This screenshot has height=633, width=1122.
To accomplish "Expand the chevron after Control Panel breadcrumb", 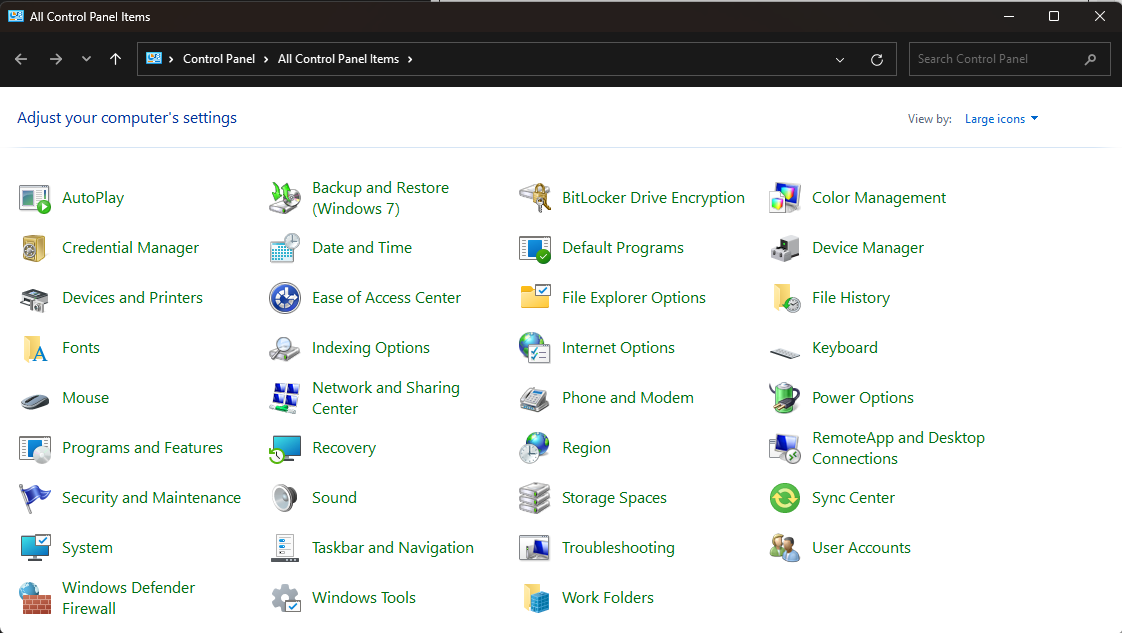I will click(x=266, y=59).
